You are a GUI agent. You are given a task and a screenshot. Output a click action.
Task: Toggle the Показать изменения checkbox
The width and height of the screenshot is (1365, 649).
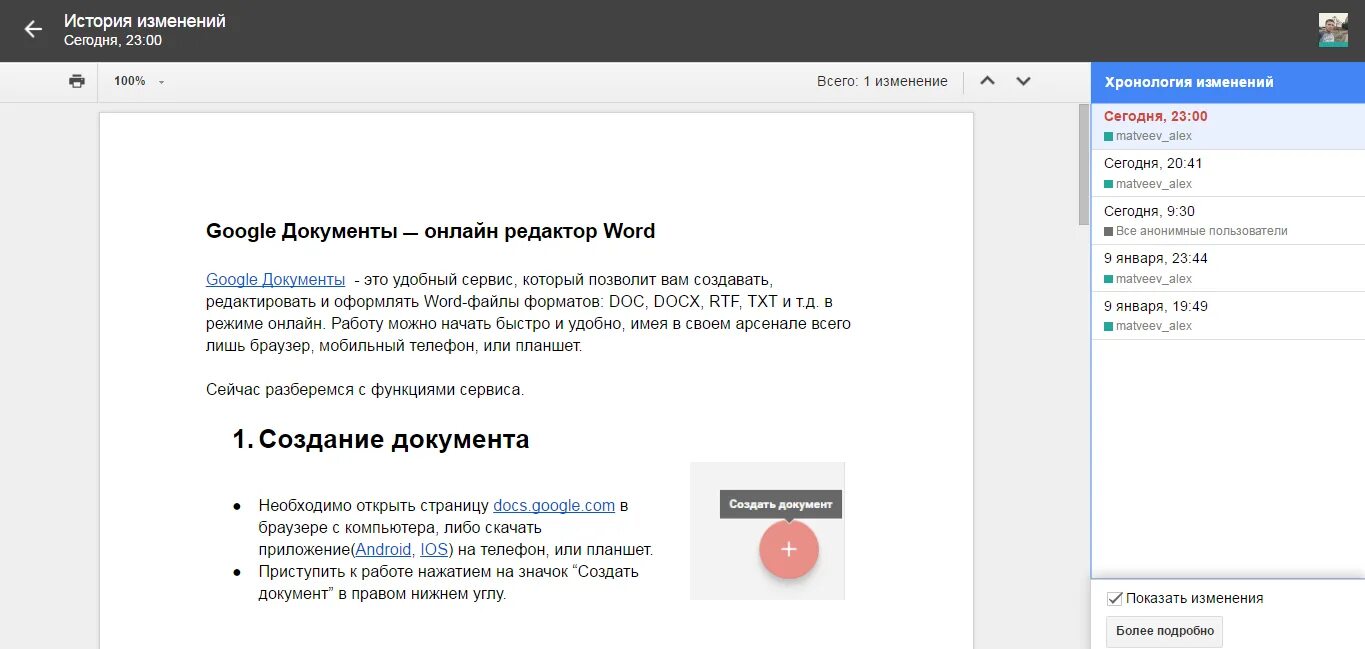1114,598
